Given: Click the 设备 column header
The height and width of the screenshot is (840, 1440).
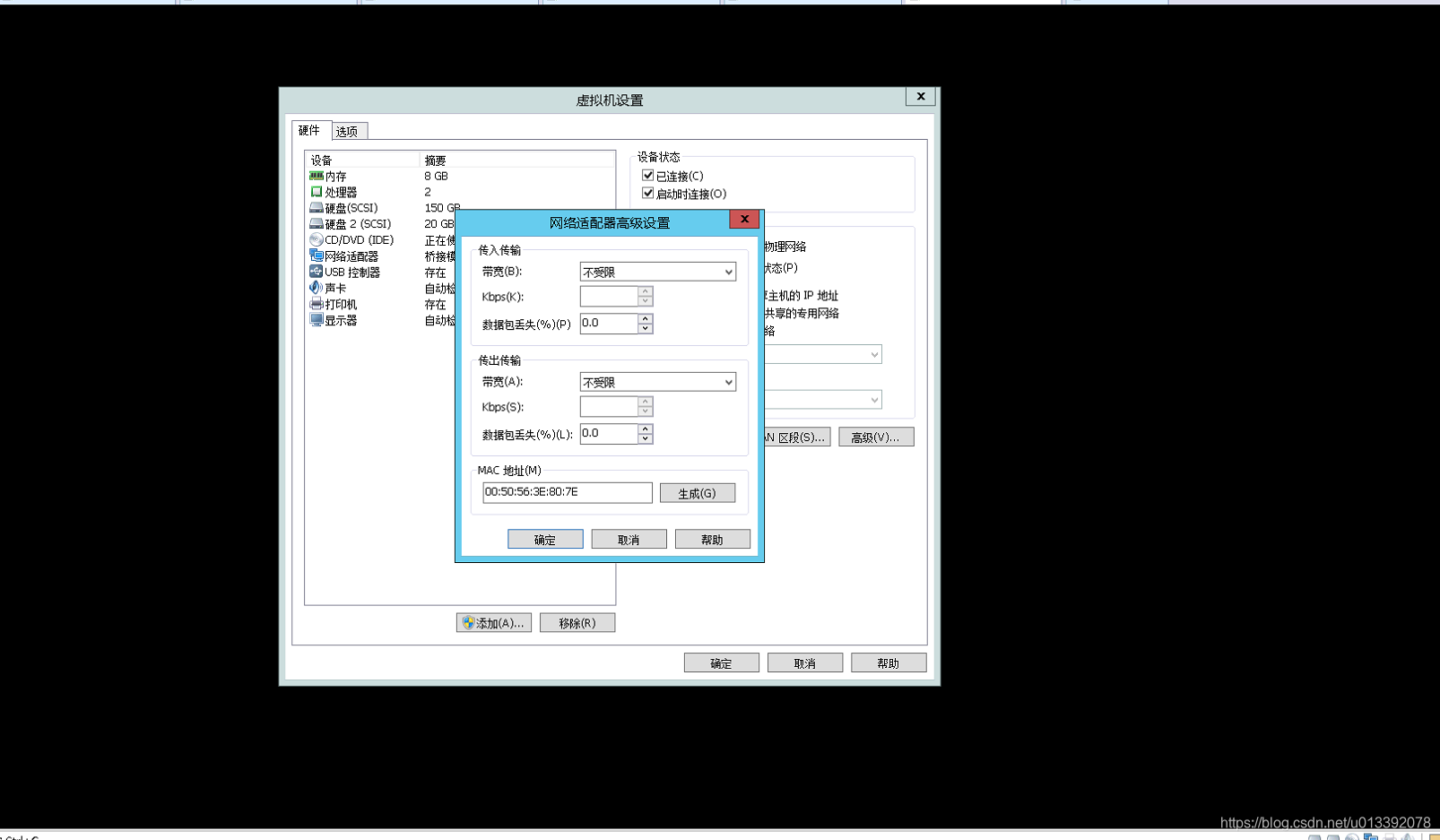Looking at the screenshot, I should (363, 160).
